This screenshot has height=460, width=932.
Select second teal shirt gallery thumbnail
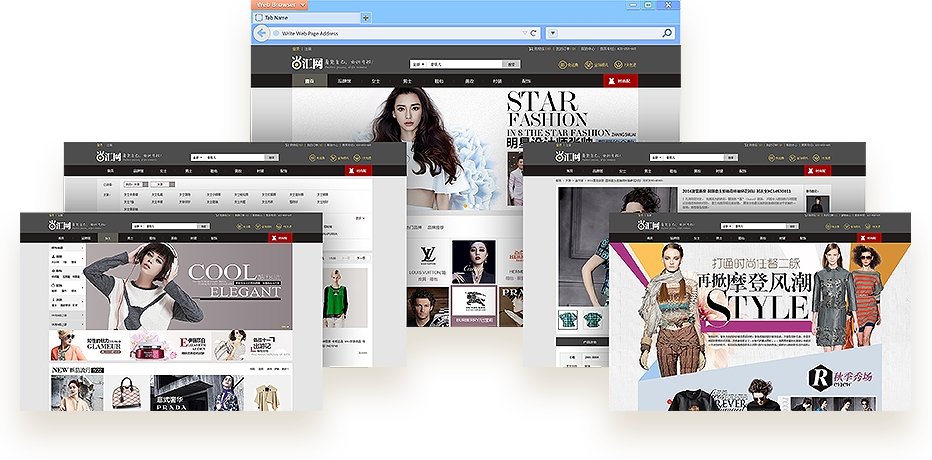(x=593, y=320)
